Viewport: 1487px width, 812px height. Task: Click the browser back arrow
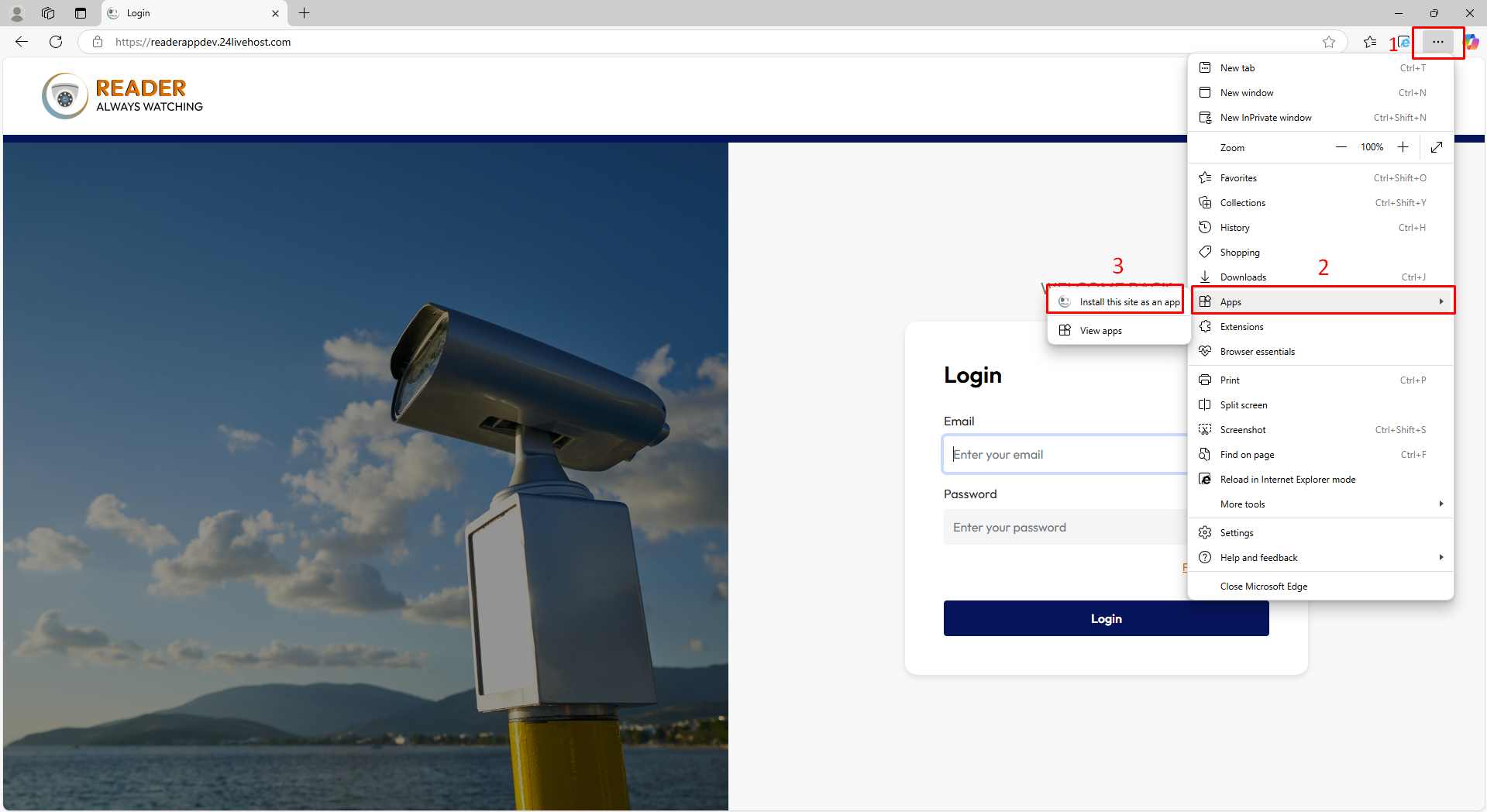pyautogui.click(x=22, y=42)
